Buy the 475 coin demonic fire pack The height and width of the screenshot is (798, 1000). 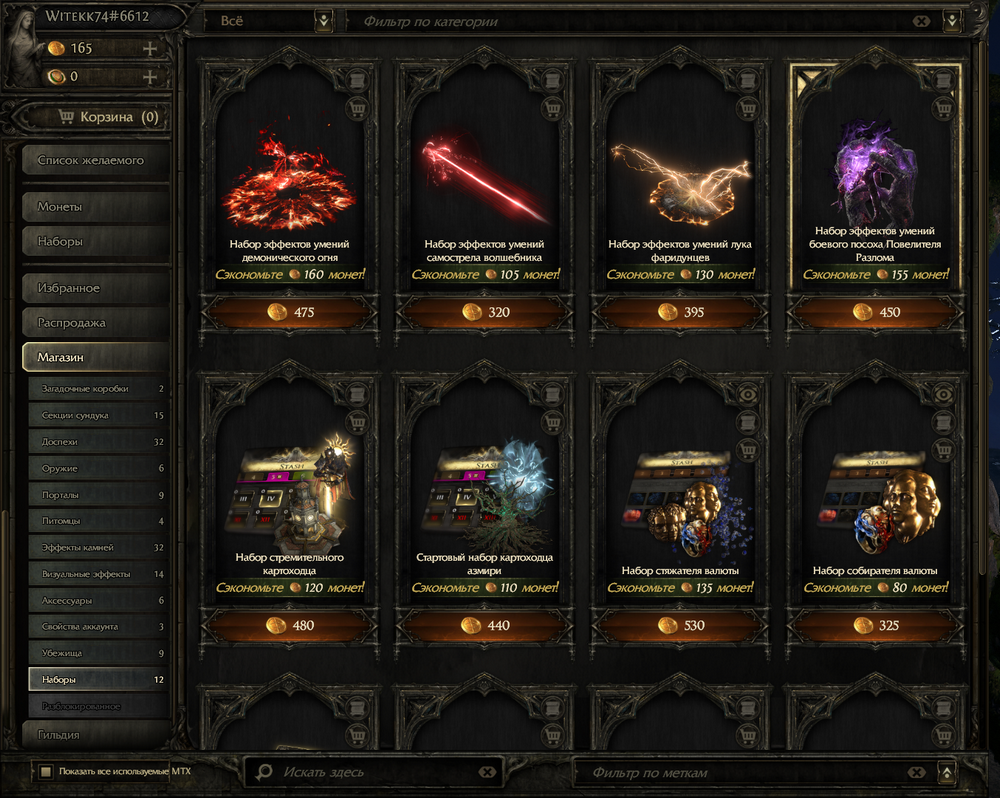click(x=290, y=312)
